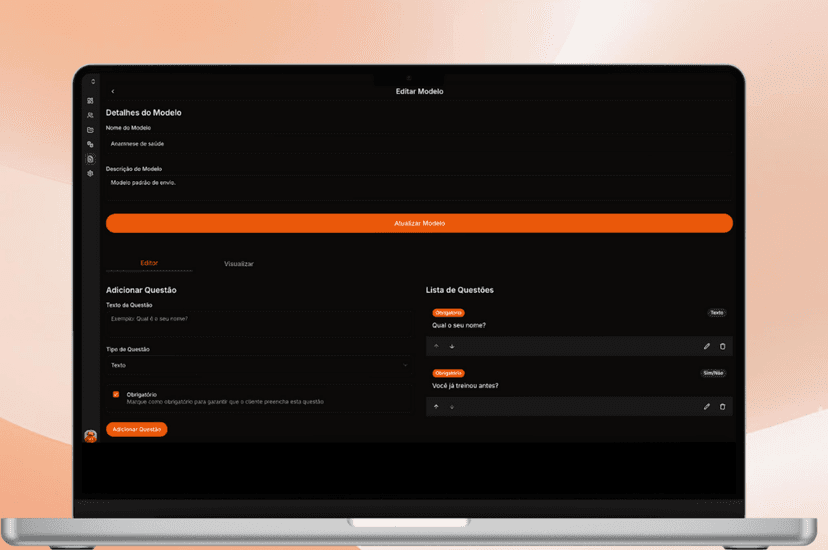Open the folder icon in sidebar
The image size is (828, 550).
pos(90,130)
